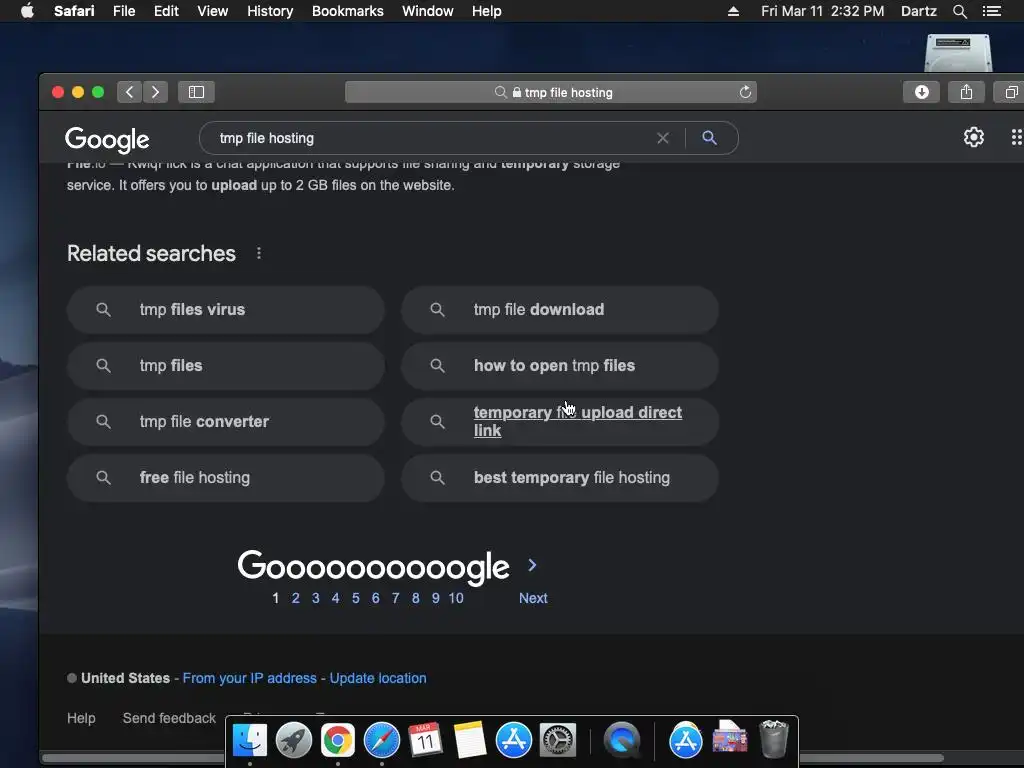Open Notes from the Dock
This screenshot has width=1024, height=768.
tap(470, 741)
